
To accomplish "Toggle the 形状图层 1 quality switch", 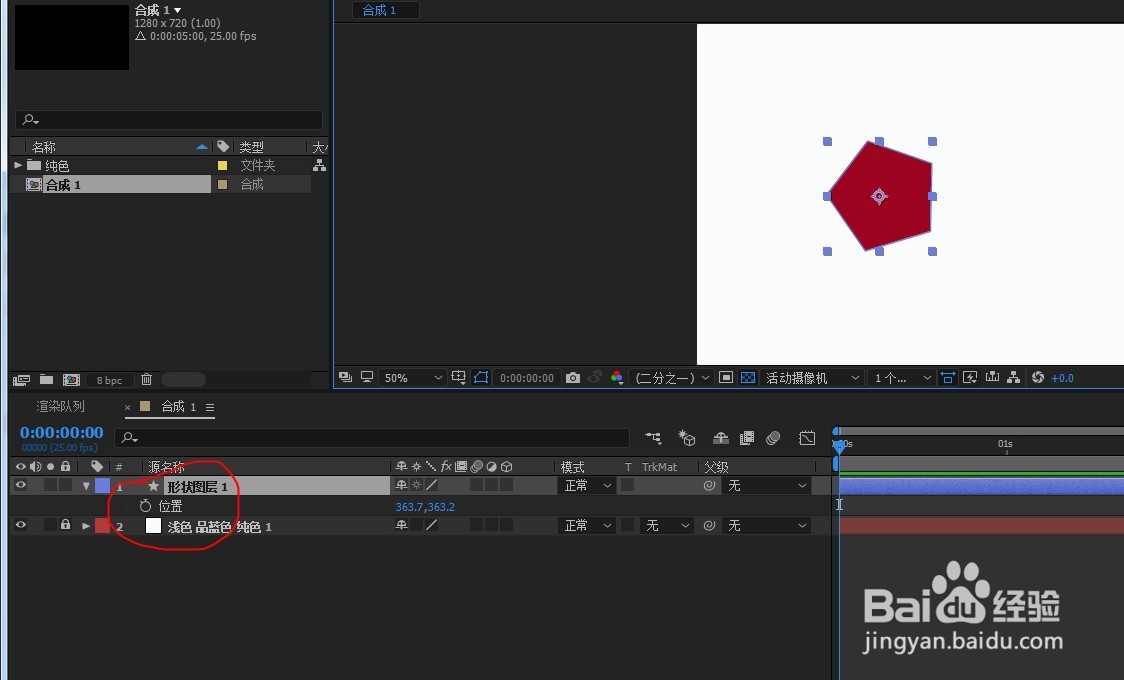I will [x=432, y=485].
